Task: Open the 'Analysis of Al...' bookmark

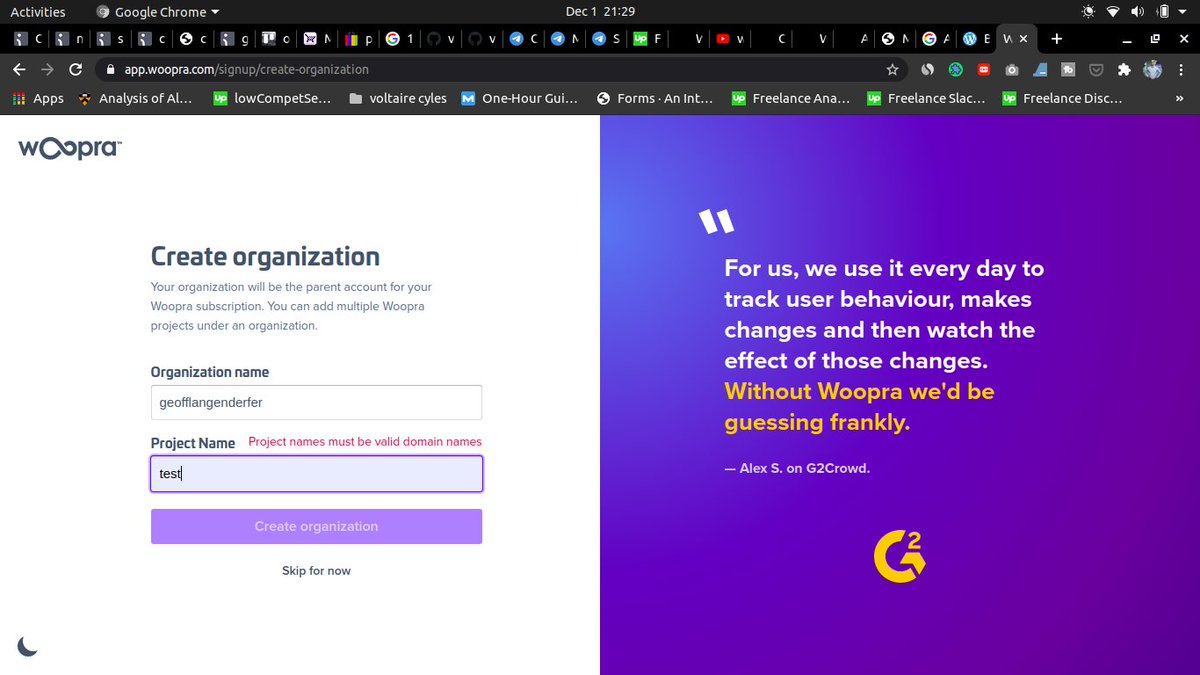Action: 135,98
